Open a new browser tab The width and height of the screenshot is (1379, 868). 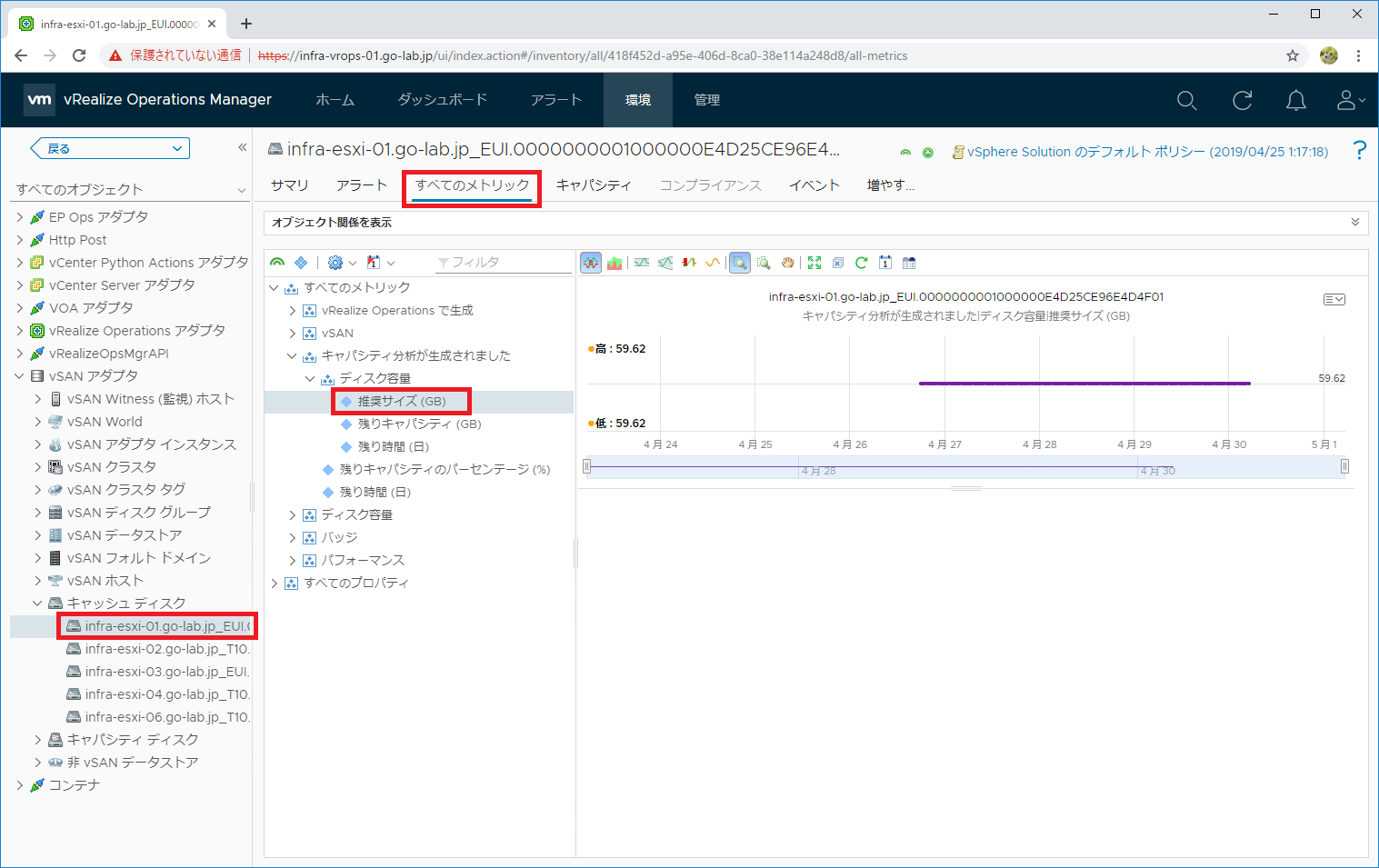(246, 24)
